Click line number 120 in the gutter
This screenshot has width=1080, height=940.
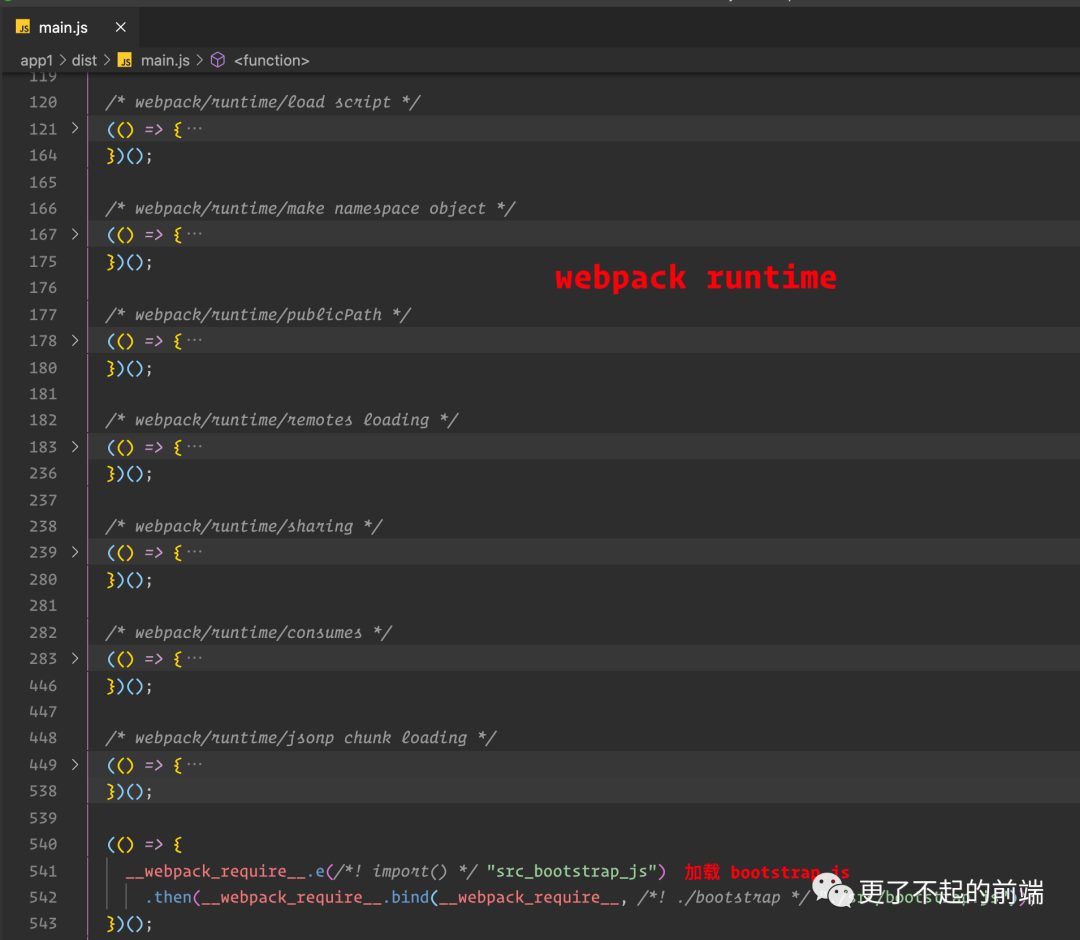point(43,102)
